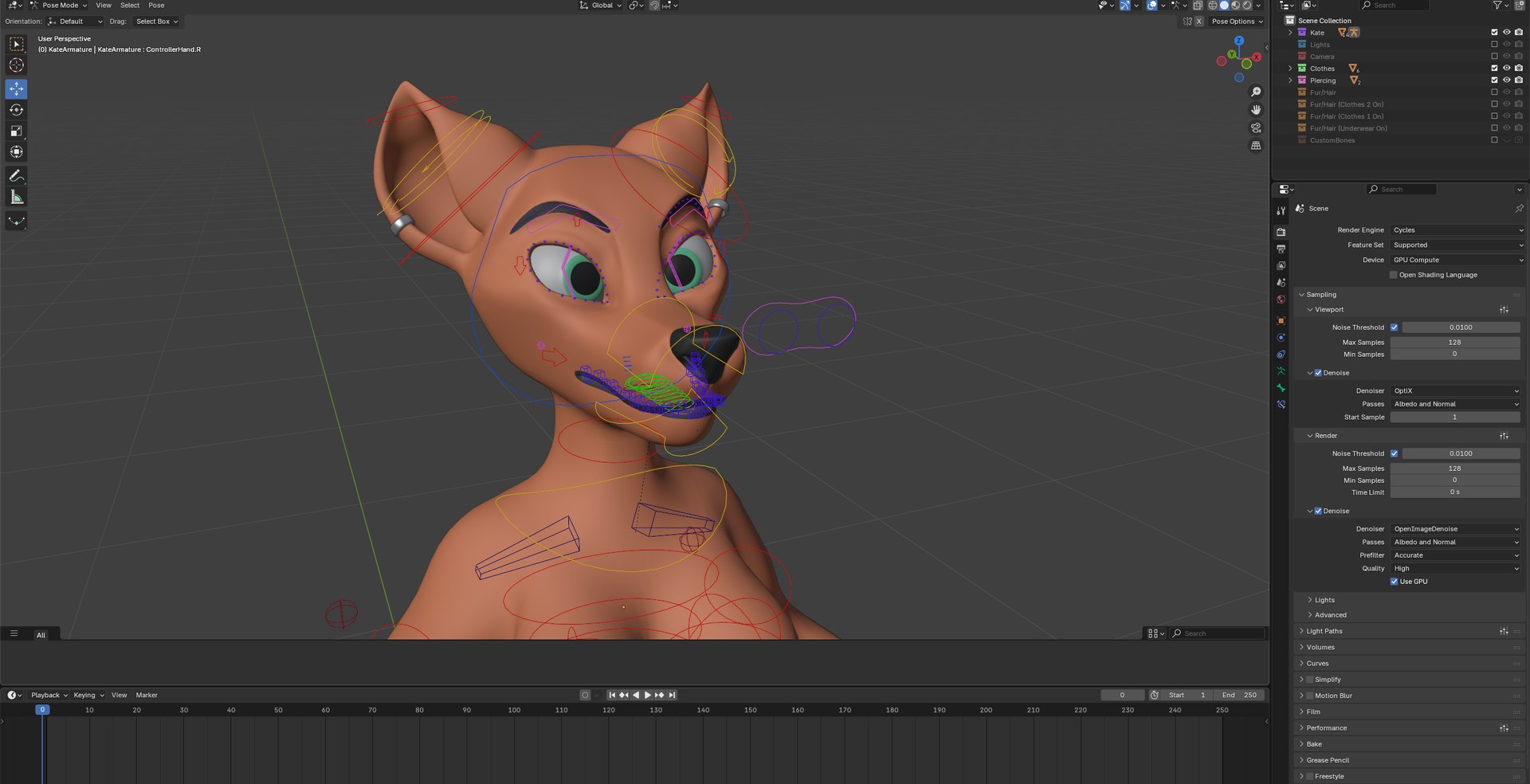This screenshot has height=784, width=1530.
Task: Select the Scale tool
Action: point(16,131)
